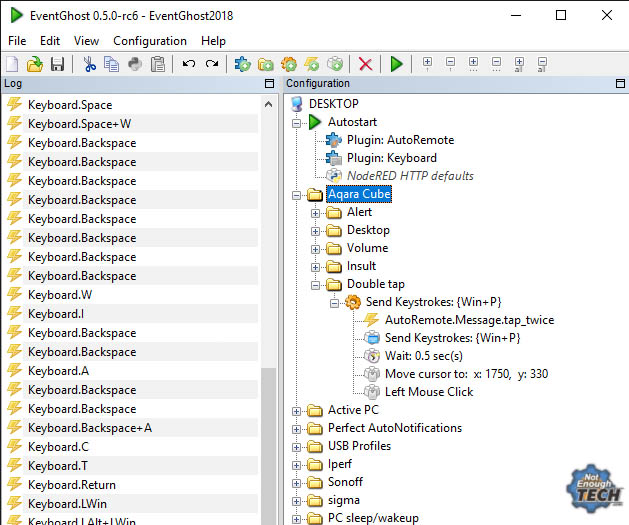Expand the Volume folder
This screenshot has width=629, height=525.
point(316,248)
